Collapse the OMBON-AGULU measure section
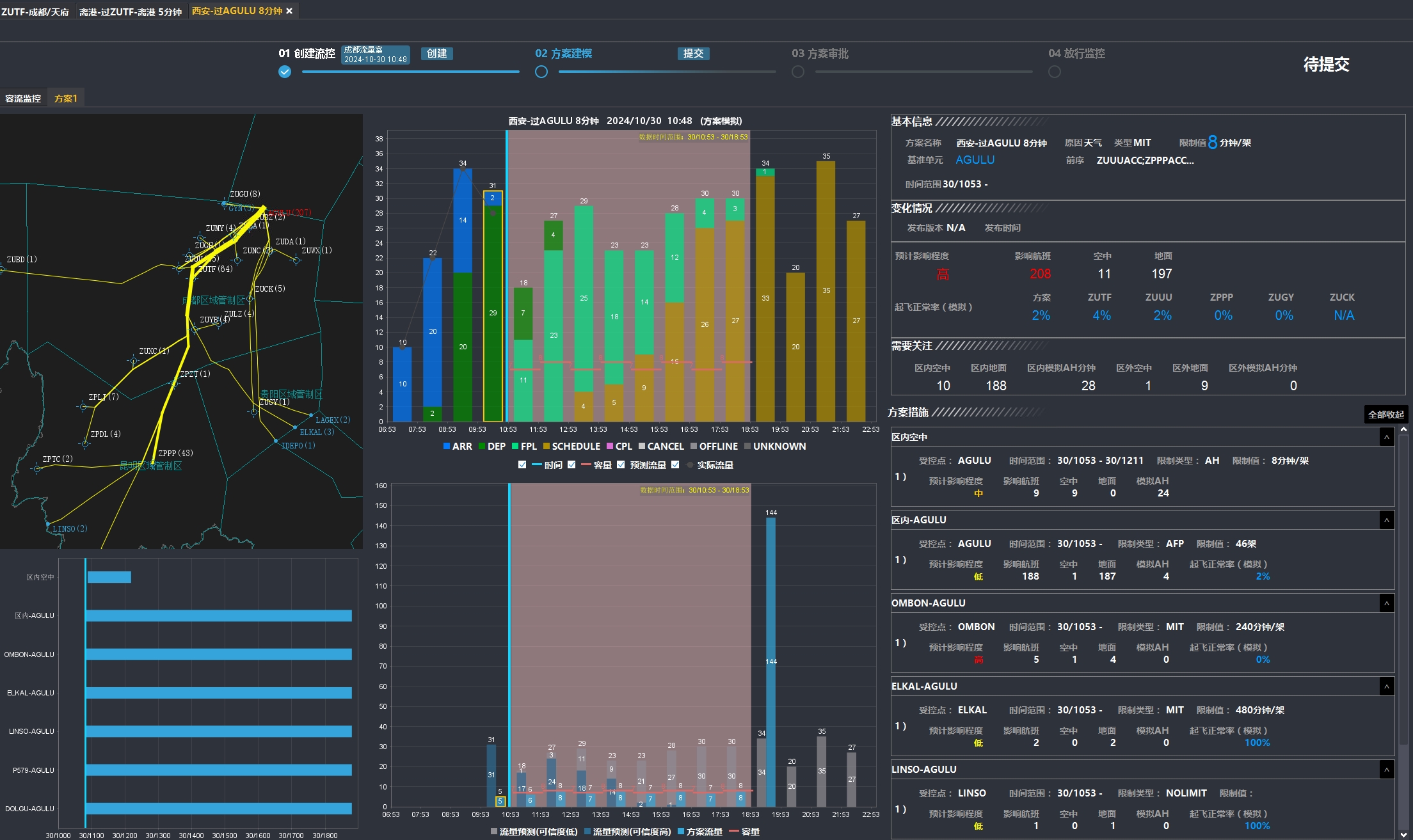Screen dimensions: 1413x840 coord(1387,603)
